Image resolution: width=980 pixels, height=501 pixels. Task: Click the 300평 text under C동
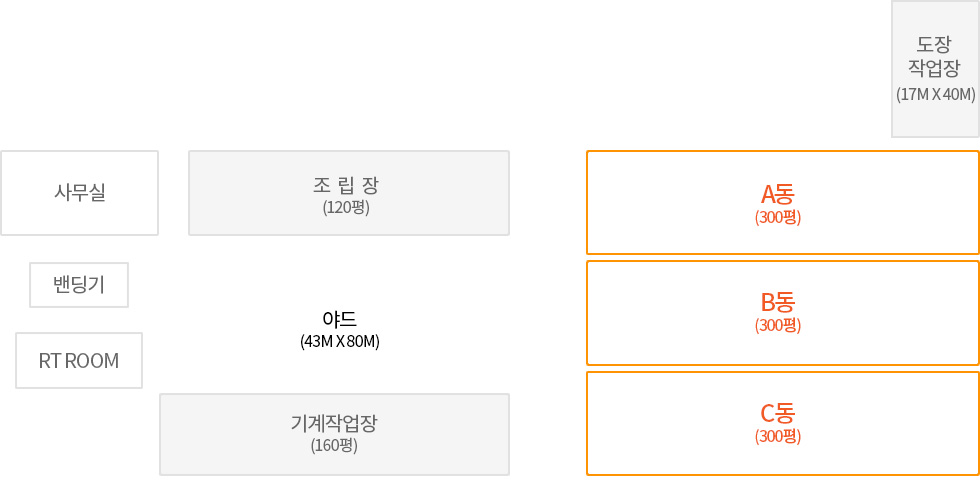click(778, 436)
